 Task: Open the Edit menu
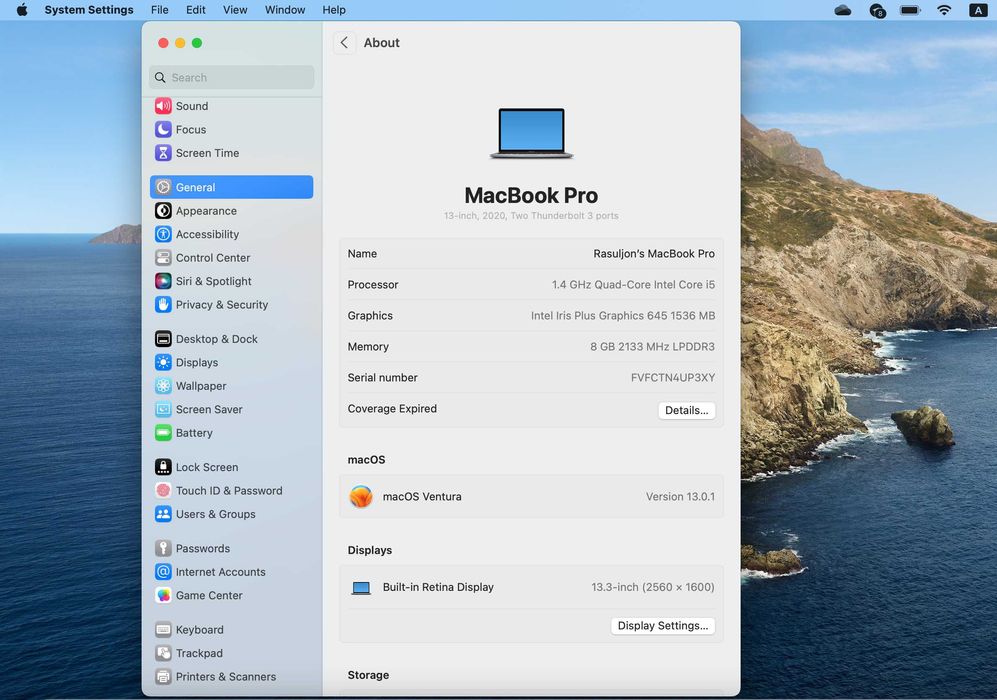(x=196, y=10)
